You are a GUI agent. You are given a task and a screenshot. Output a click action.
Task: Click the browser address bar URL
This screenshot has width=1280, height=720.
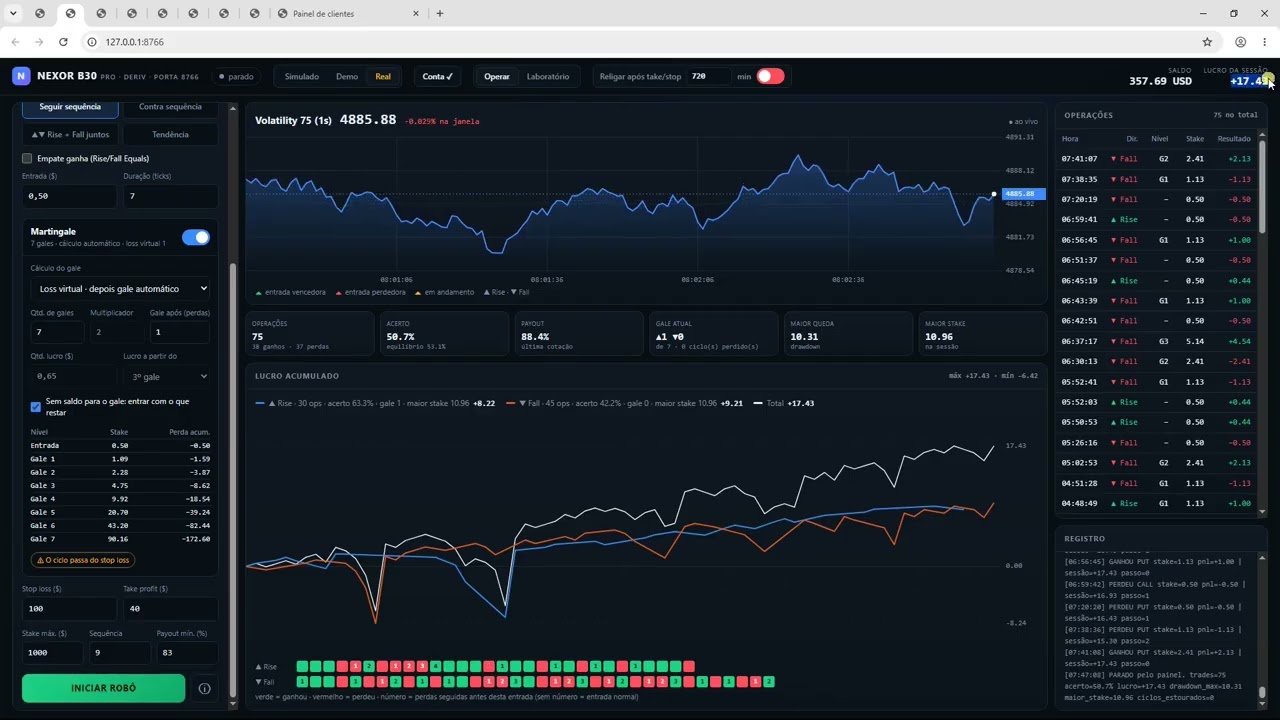(134, 42)
